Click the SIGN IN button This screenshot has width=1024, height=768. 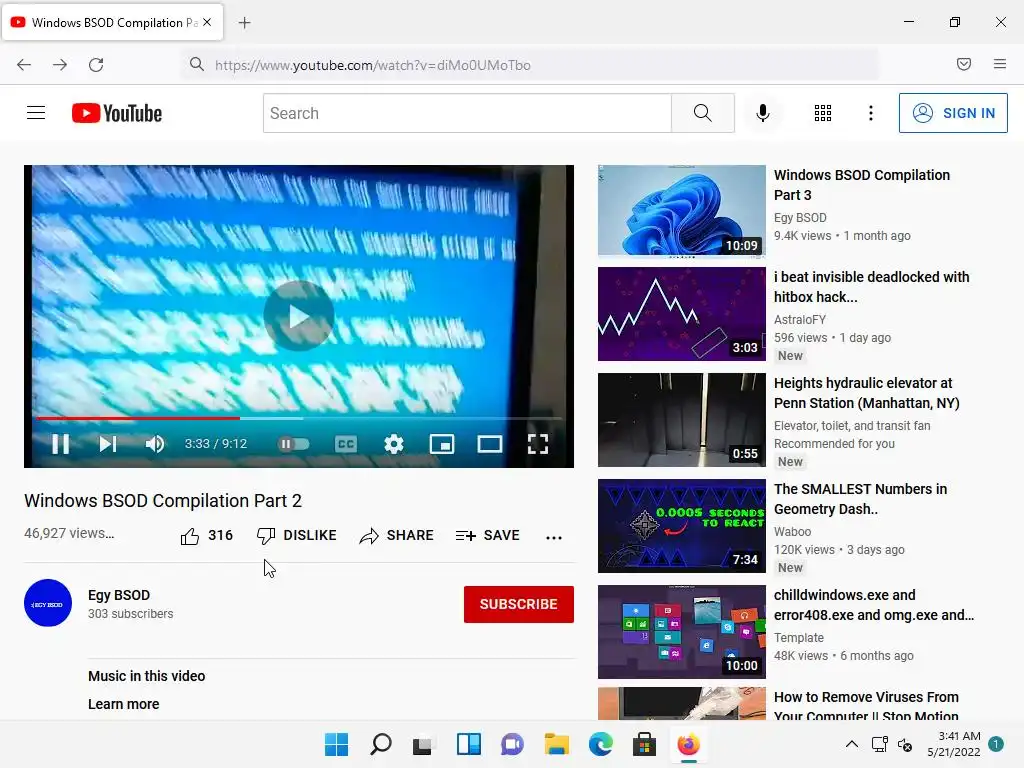click(953, 113)
